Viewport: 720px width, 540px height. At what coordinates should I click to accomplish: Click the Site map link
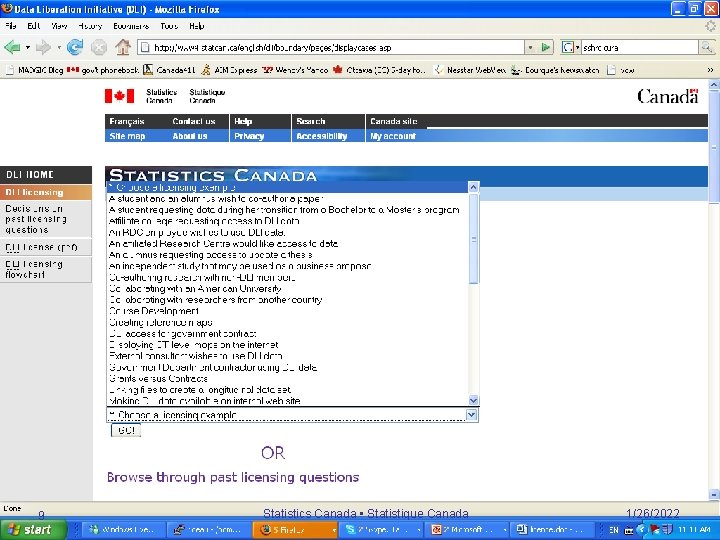127,136
